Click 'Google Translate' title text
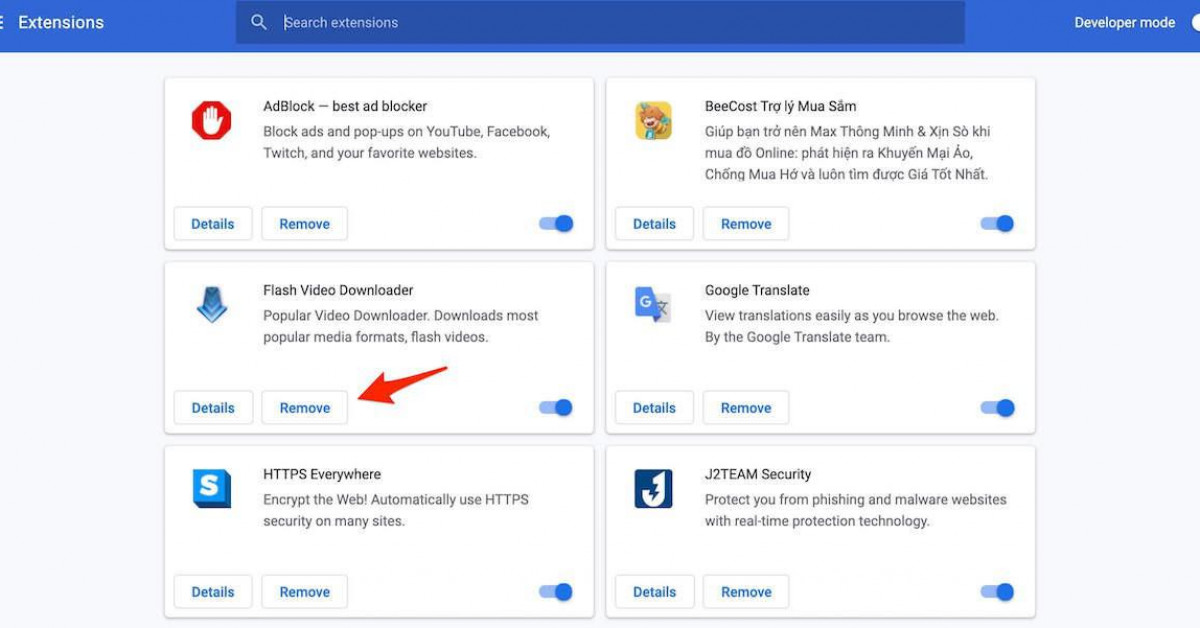The image size is (1200, 628). click(x=757, y=290)
